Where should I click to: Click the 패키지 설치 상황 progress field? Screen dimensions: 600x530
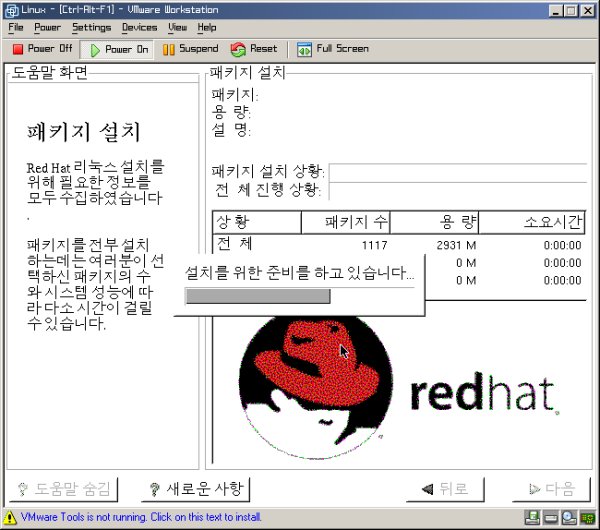(458, 172)
